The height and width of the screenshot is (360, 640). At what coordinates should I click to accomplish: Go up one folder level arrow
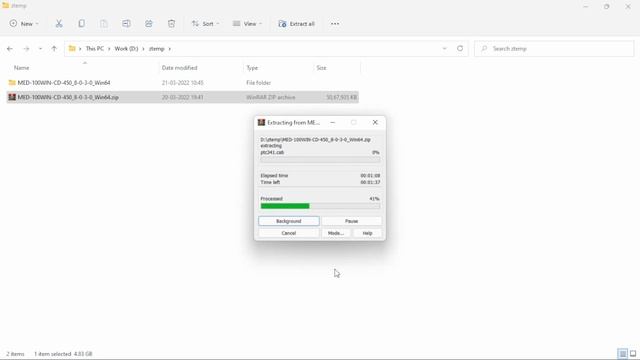(54, 49)
